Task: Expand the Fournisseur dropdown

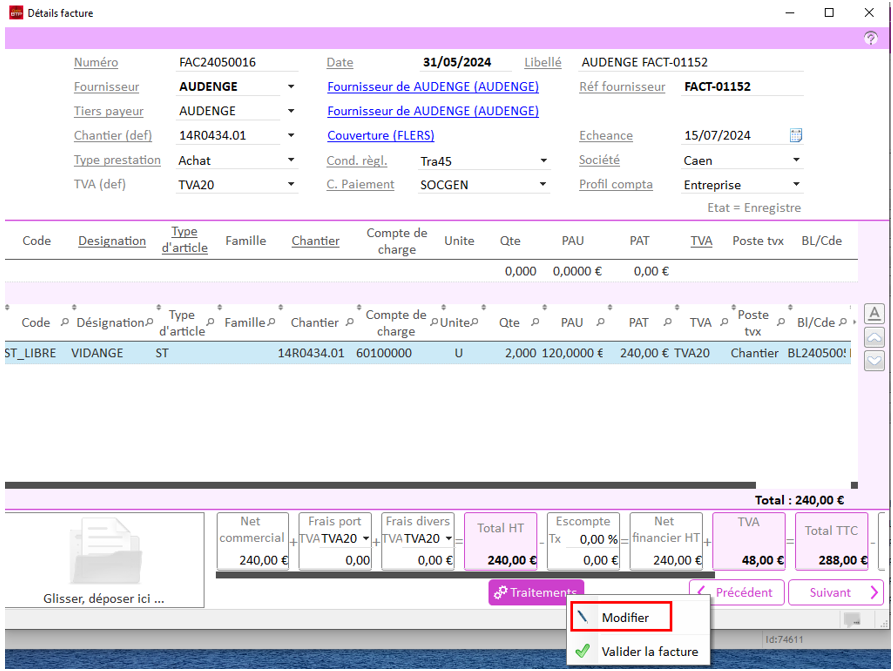Action: coord(291,87)
